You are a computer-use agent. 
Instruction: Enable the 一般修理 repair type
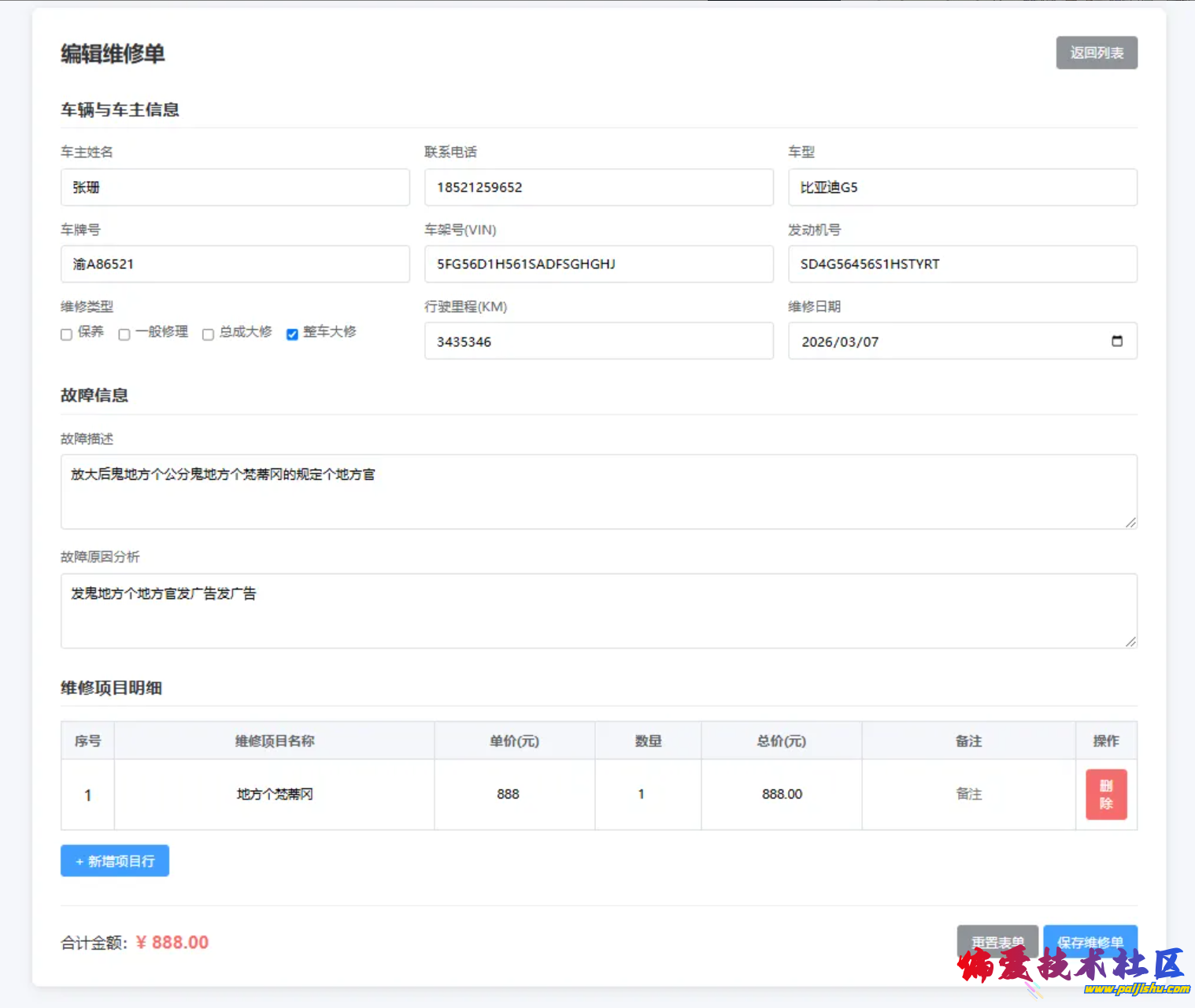click(124, 334)
